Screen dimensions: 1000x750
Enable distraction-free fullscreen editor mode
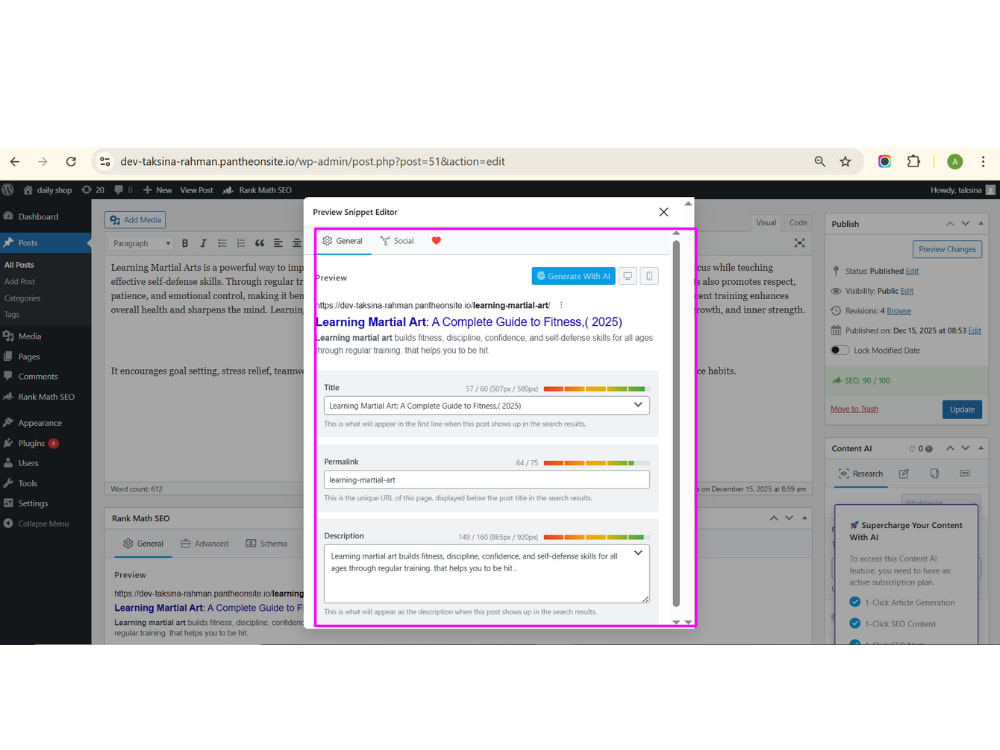tap(799, 243)
